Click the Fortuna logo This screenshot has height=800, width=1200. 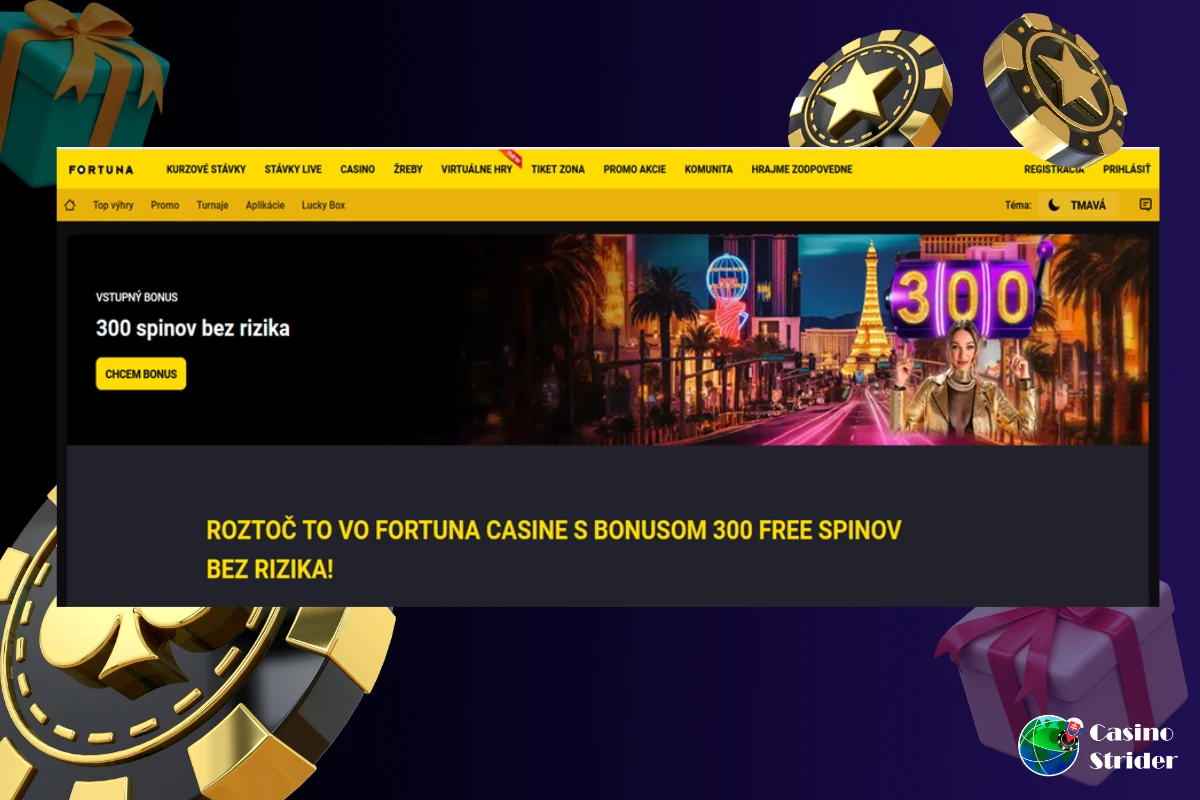tap(101, 169)
